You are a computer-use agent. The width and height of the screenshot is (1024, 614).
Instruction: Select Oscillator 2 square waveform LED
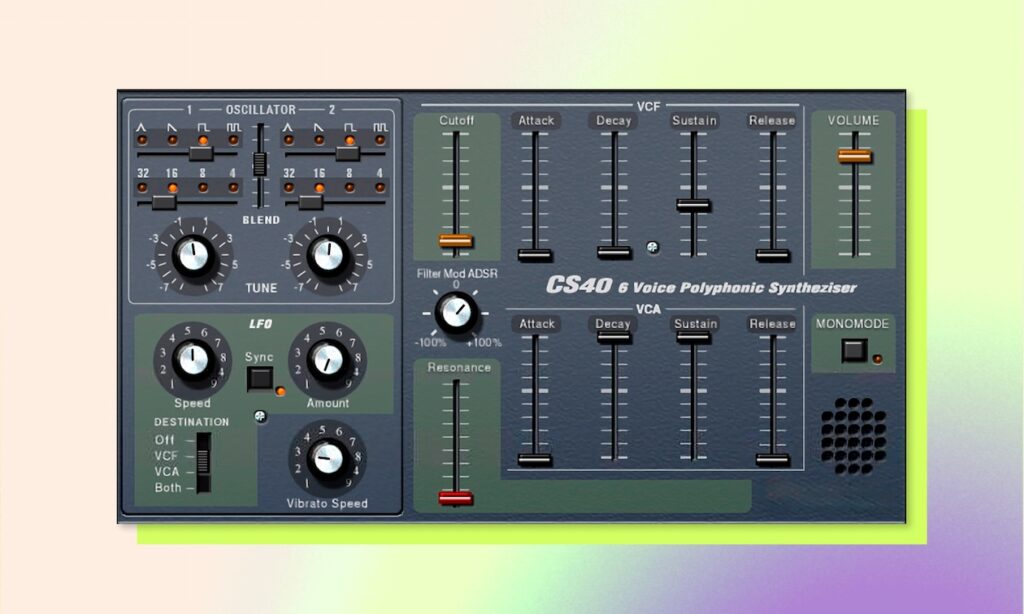tap(349, 140)
